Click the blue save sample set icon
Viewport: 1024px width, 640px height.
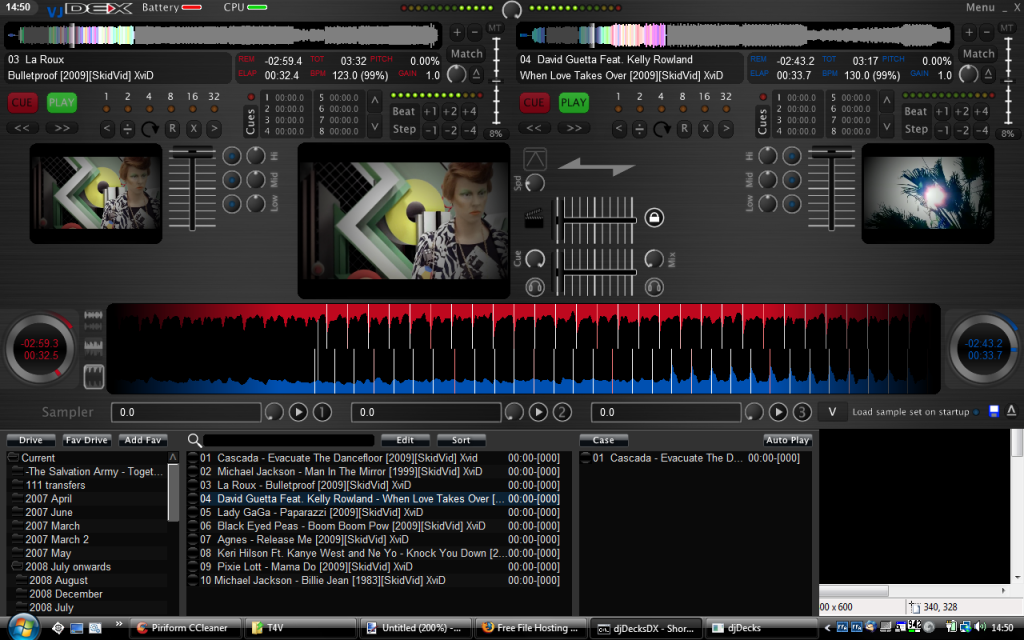[x=994, y=411]
